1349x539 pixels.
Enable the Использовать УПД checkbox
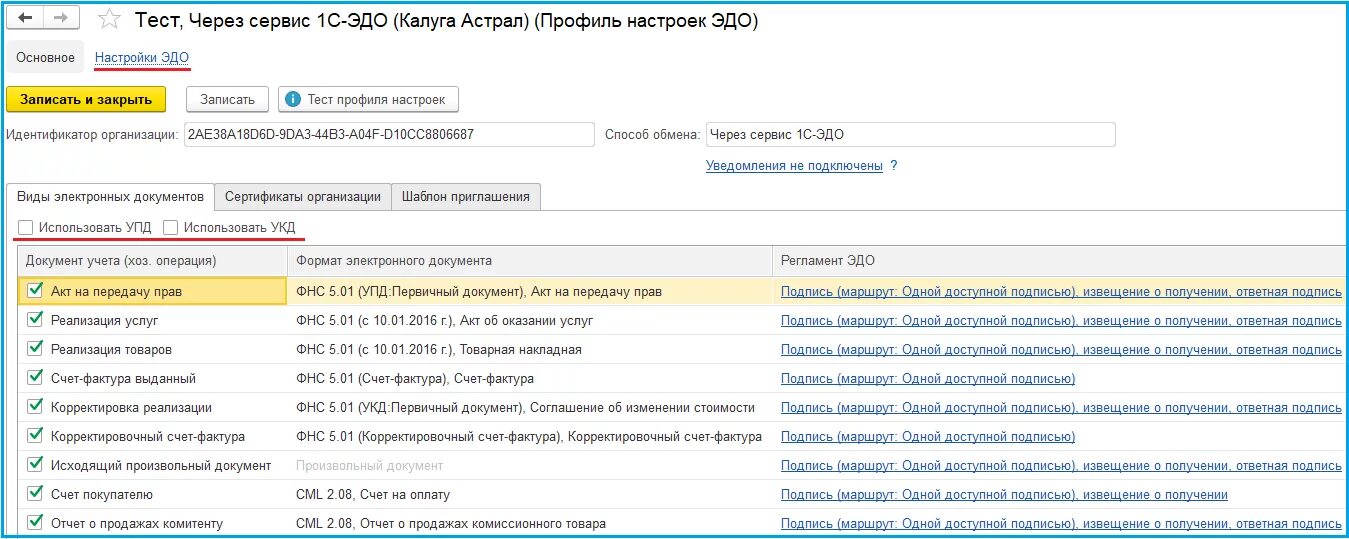click(25, 228)
